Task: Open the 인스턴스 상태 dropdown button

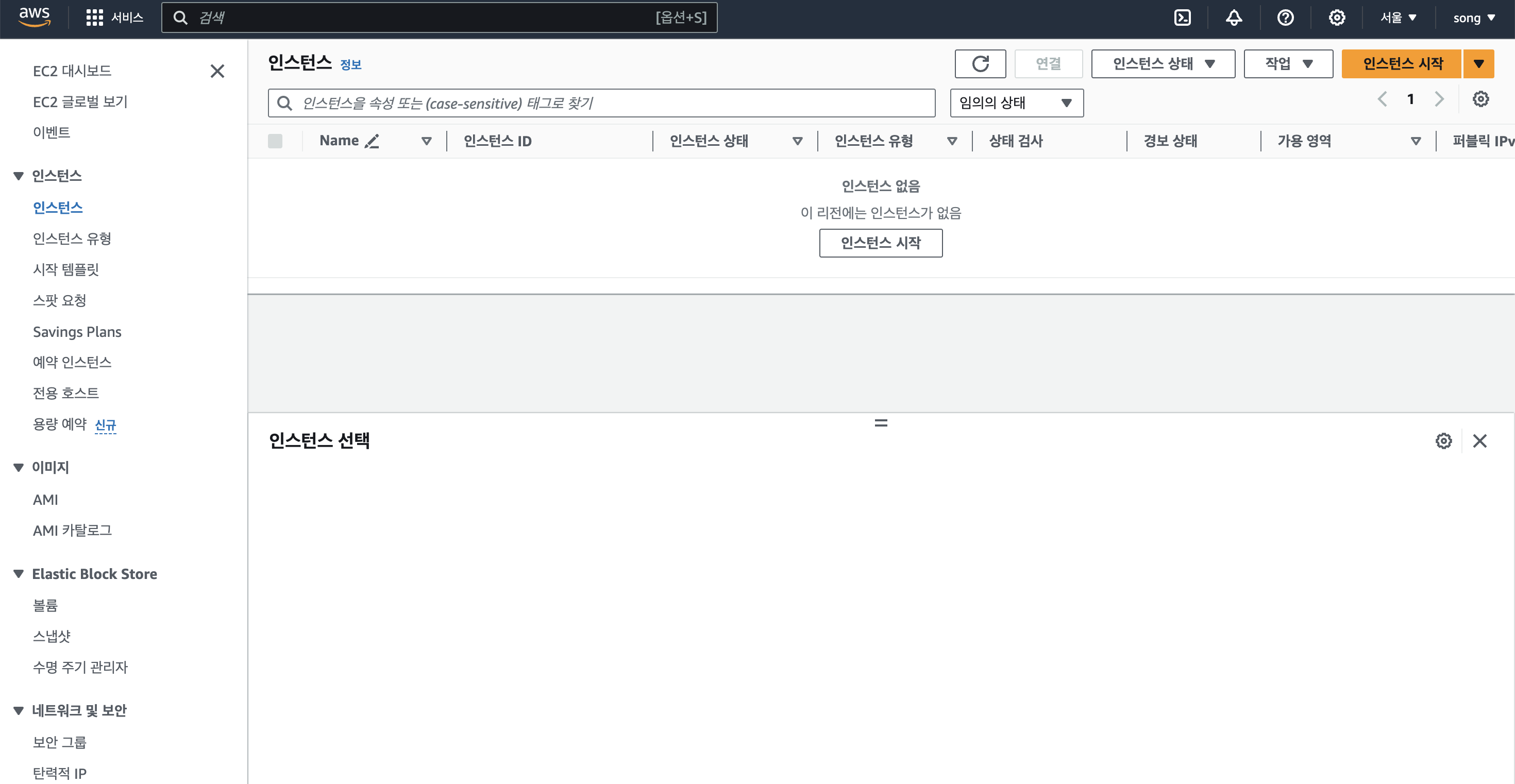Action: click(x=1164, y=63)
